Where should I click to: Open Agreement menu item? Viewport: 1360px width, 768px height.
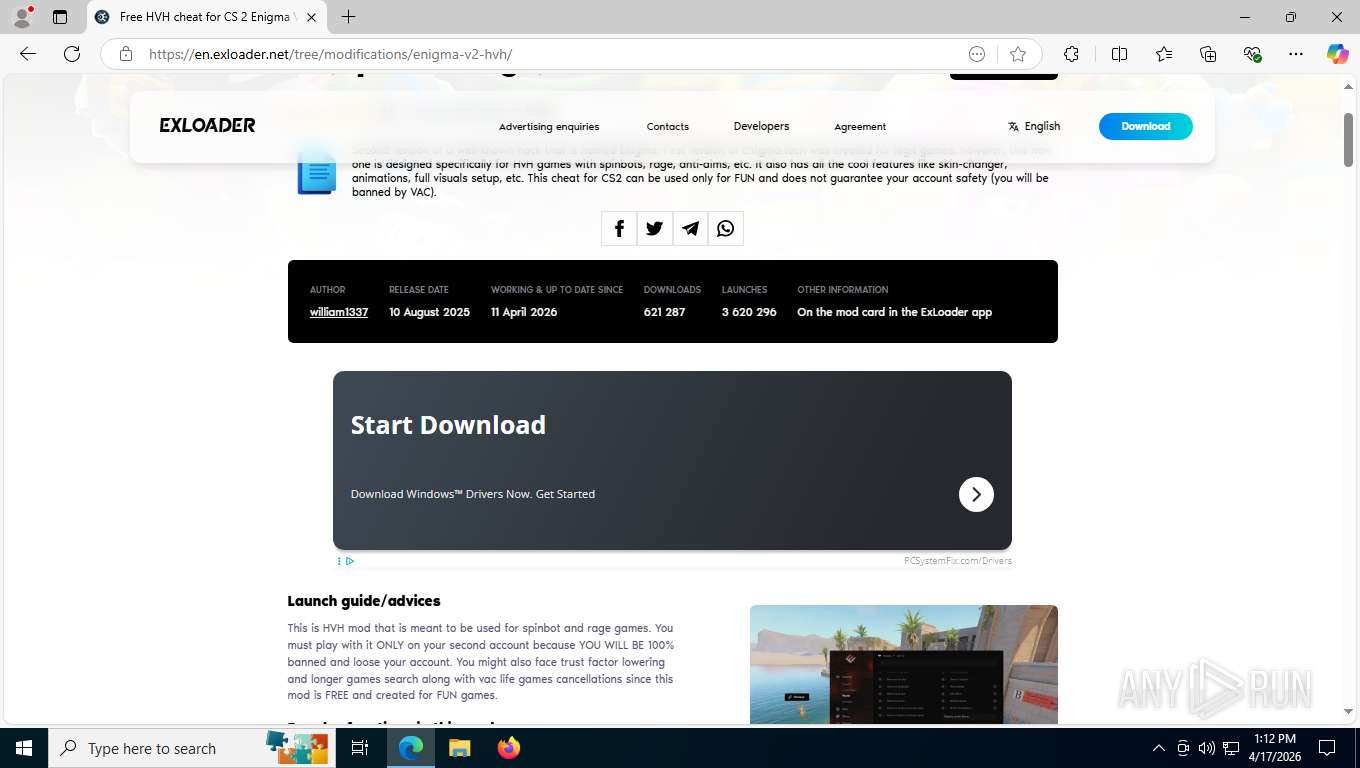click(860, 127)
